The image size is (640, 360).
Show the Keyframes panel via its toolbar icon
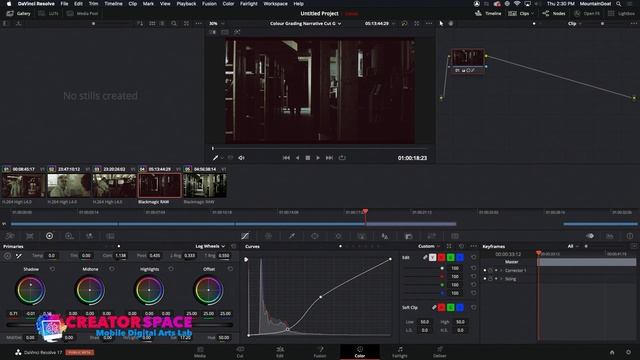(x=590, y=236)
